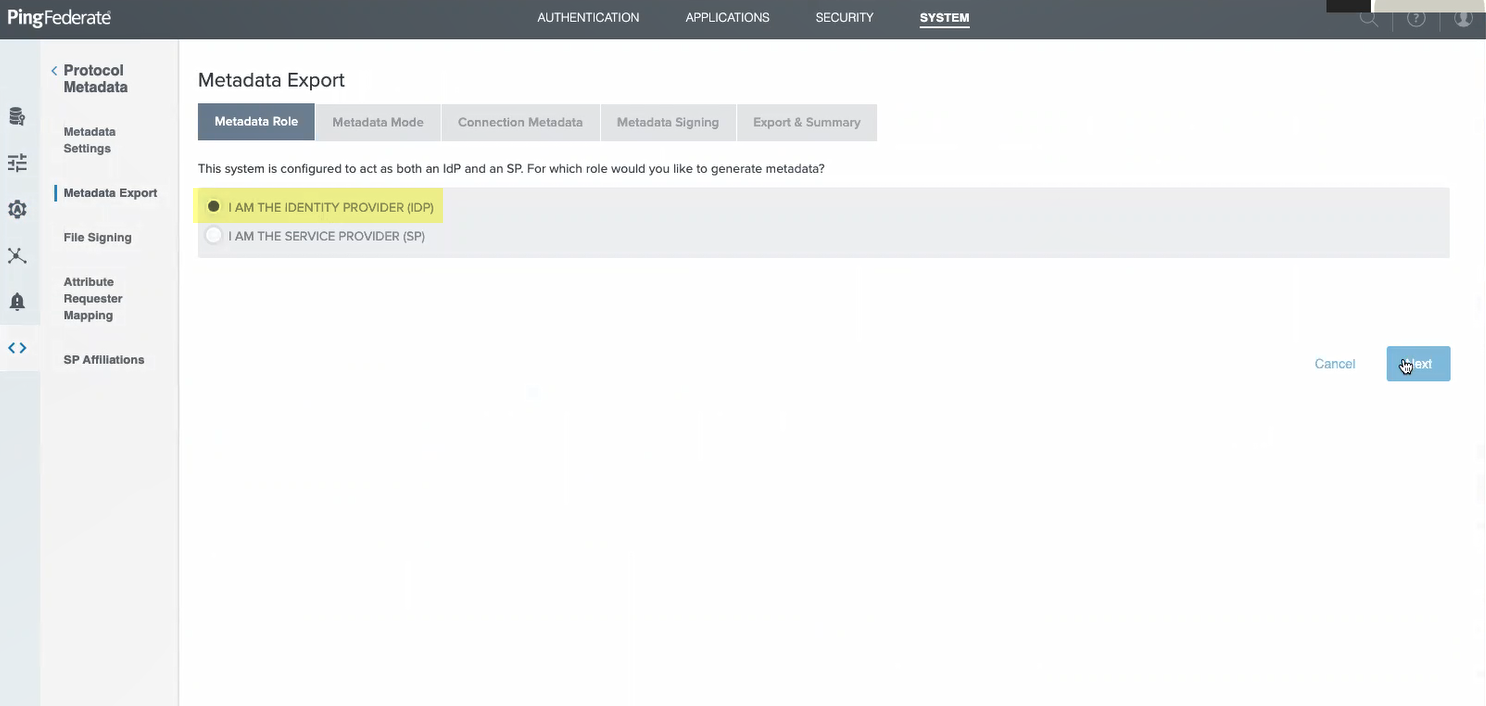Open the Security menu

(x=844, y=18)
